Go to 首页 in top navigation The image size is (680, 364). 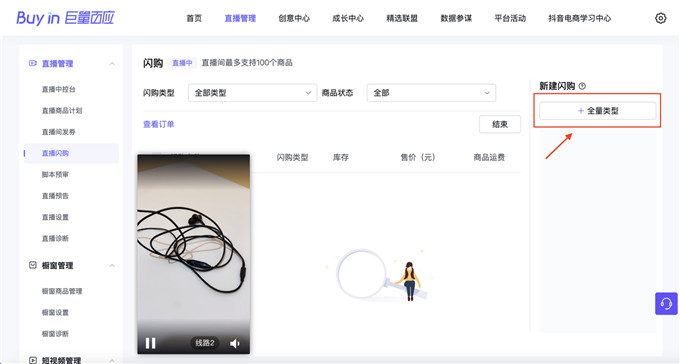(194, 18)
